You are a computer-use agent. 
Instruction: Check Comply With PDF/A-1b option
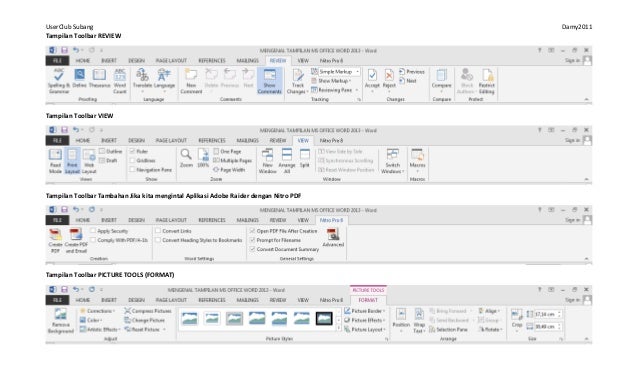pyautogui.click(x=93, y=240)
